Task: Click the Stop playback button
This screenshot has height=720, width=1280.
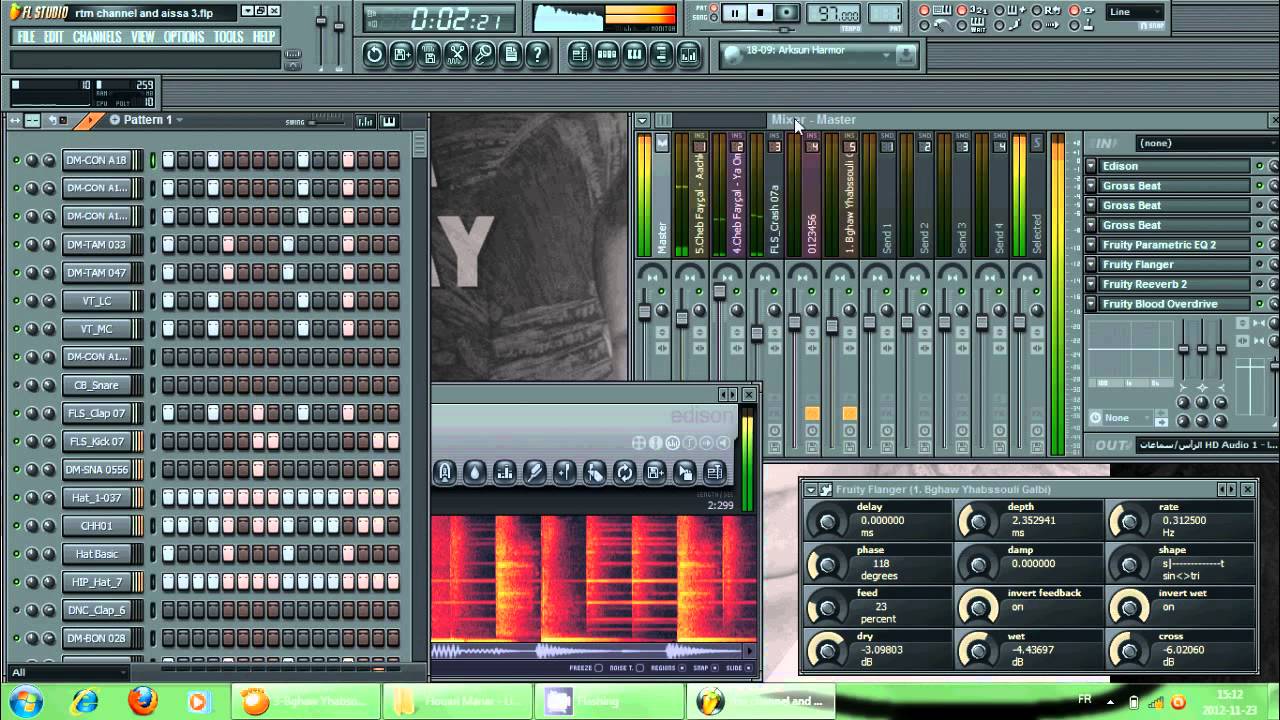Action: 760,13
